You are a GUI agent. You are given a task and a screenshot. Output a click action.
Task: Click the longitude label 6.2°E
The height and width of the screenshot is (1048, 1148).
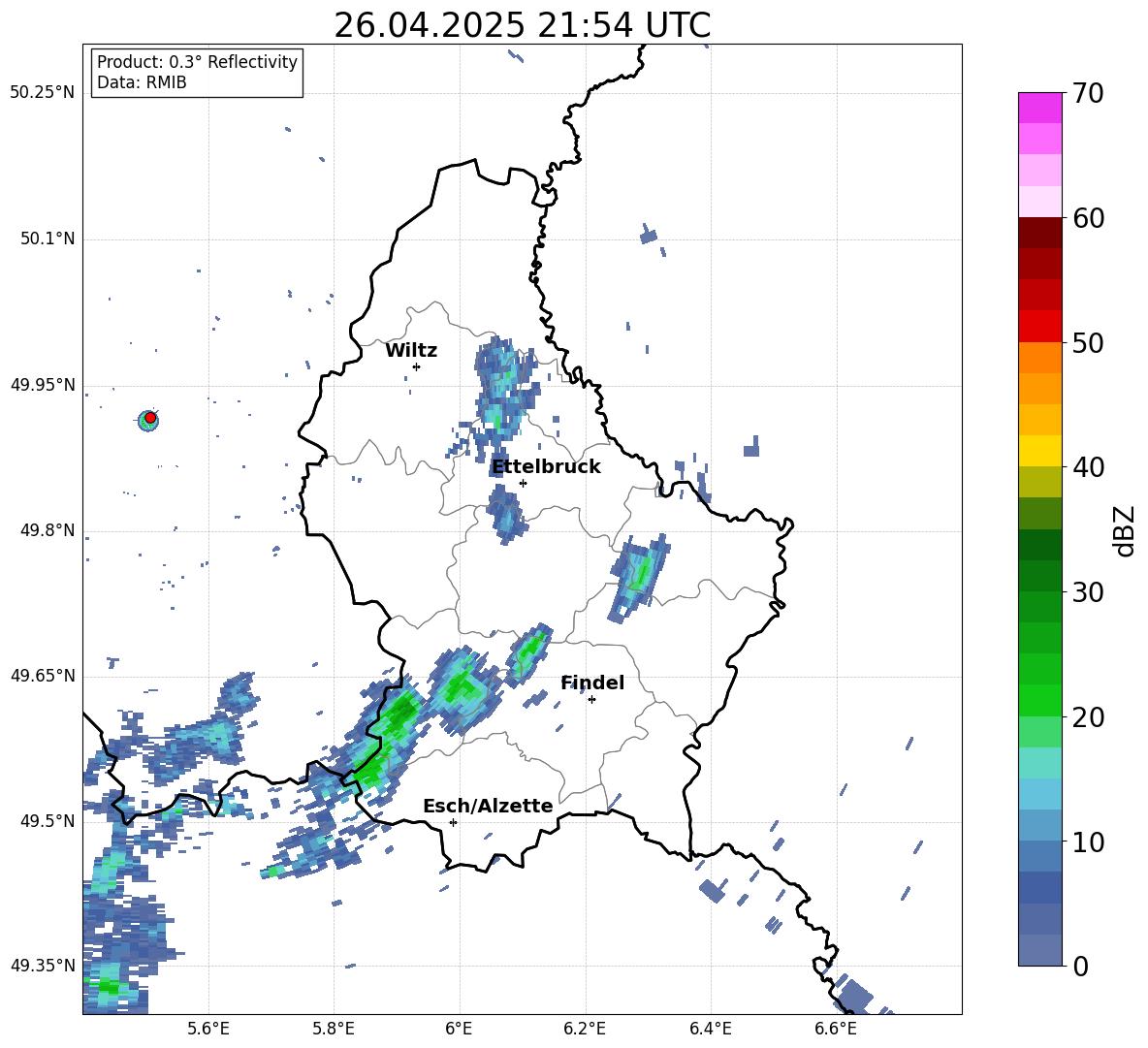click(585, 1029)
